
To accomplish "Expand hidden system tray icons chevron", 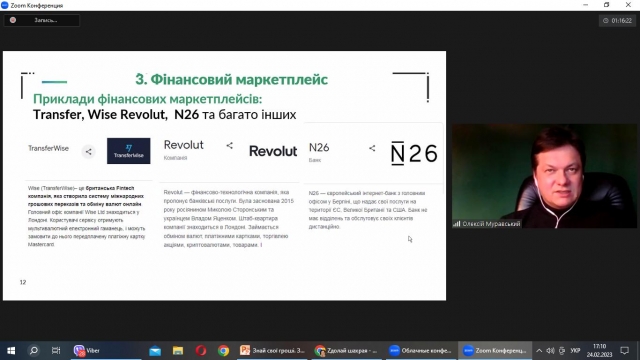I will 539,351.
